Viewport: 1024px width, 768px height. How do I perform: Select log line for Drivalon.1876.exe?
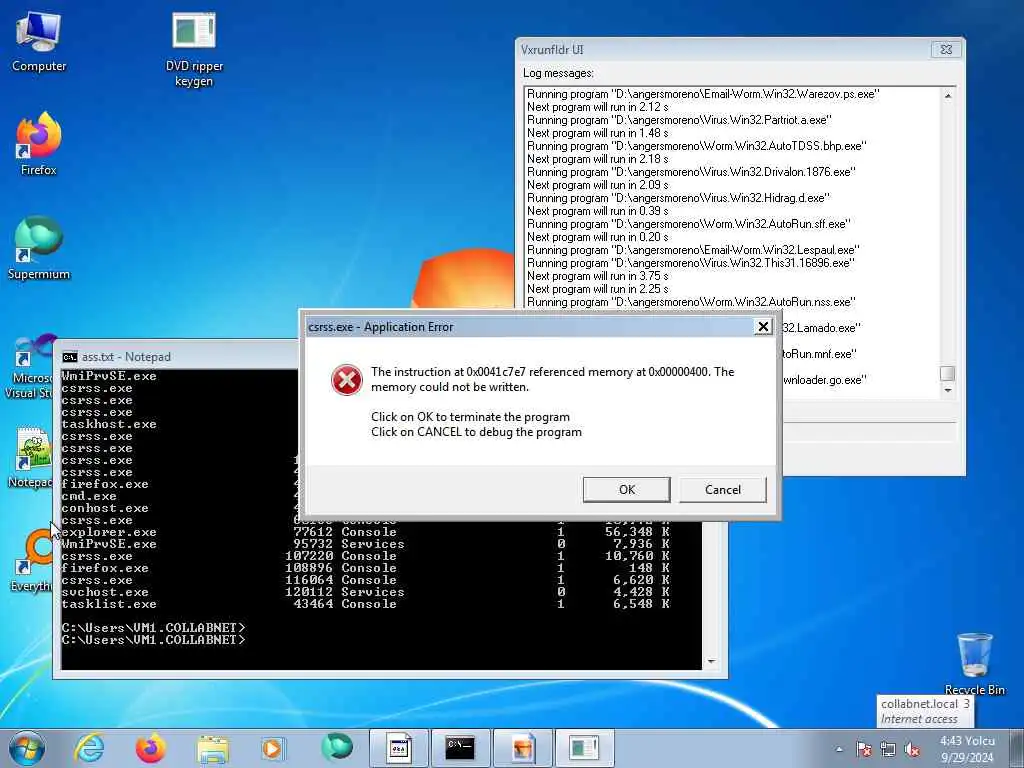tap(691, 172)
